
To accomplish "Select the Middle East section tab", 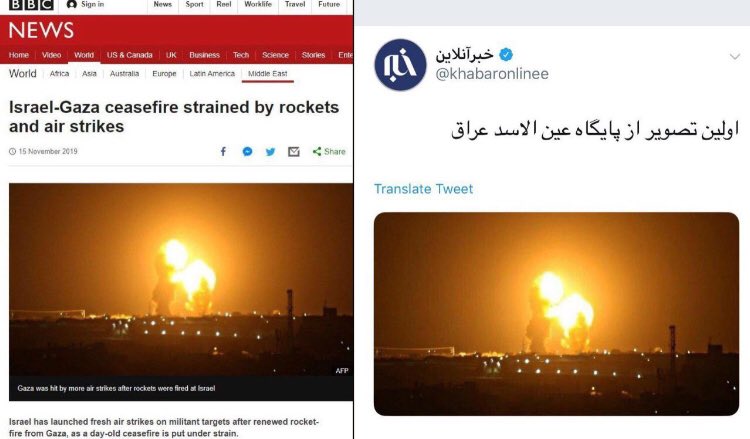I will coord(267,74).
